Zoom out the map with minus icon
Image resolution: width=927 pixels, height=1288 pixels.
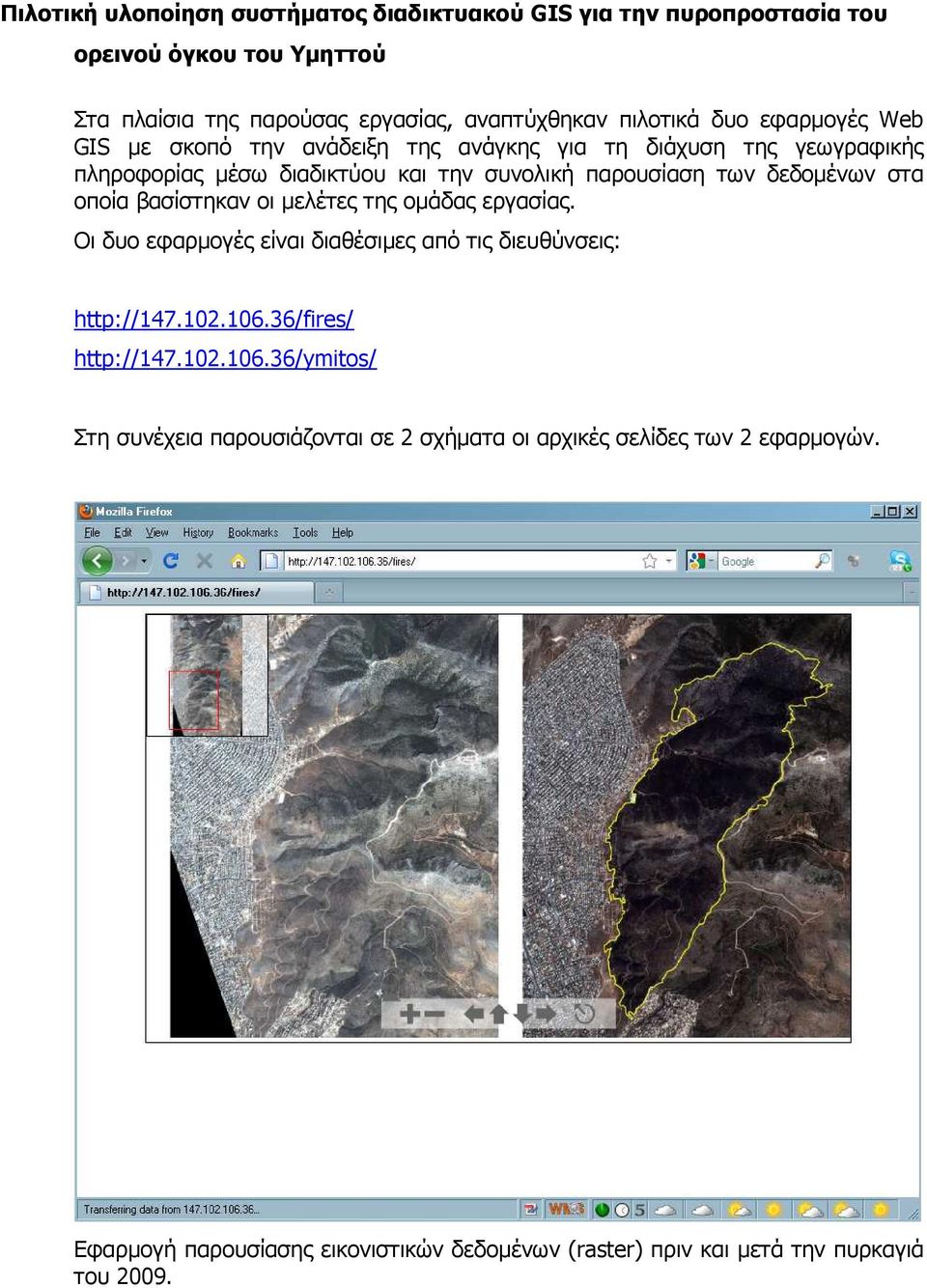[x=435, y=1014]
